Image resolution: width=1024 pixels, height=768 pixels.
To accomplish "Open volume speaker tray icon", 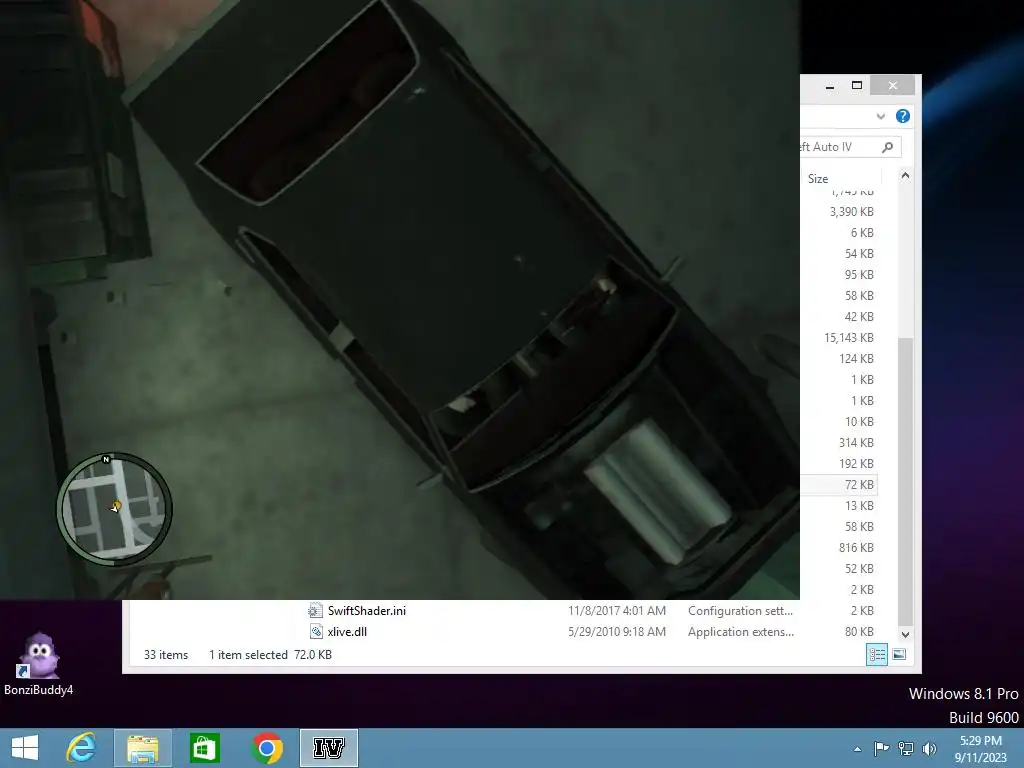I will pos(929,748).
